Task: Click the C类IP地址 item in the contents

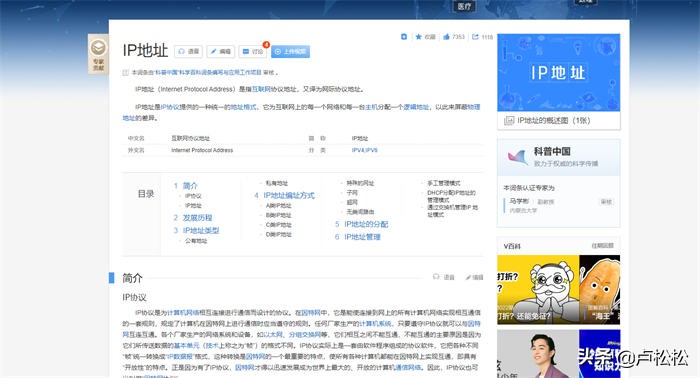Action: click(279, 225)
